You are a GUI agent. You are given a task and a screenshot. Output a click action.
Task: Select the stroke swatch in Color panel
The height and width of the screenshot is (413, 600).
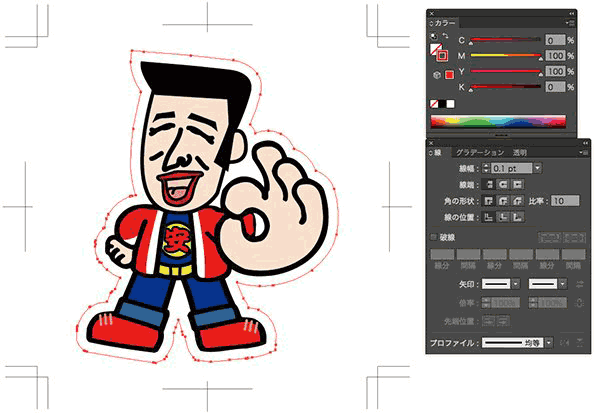click(441, 53)
